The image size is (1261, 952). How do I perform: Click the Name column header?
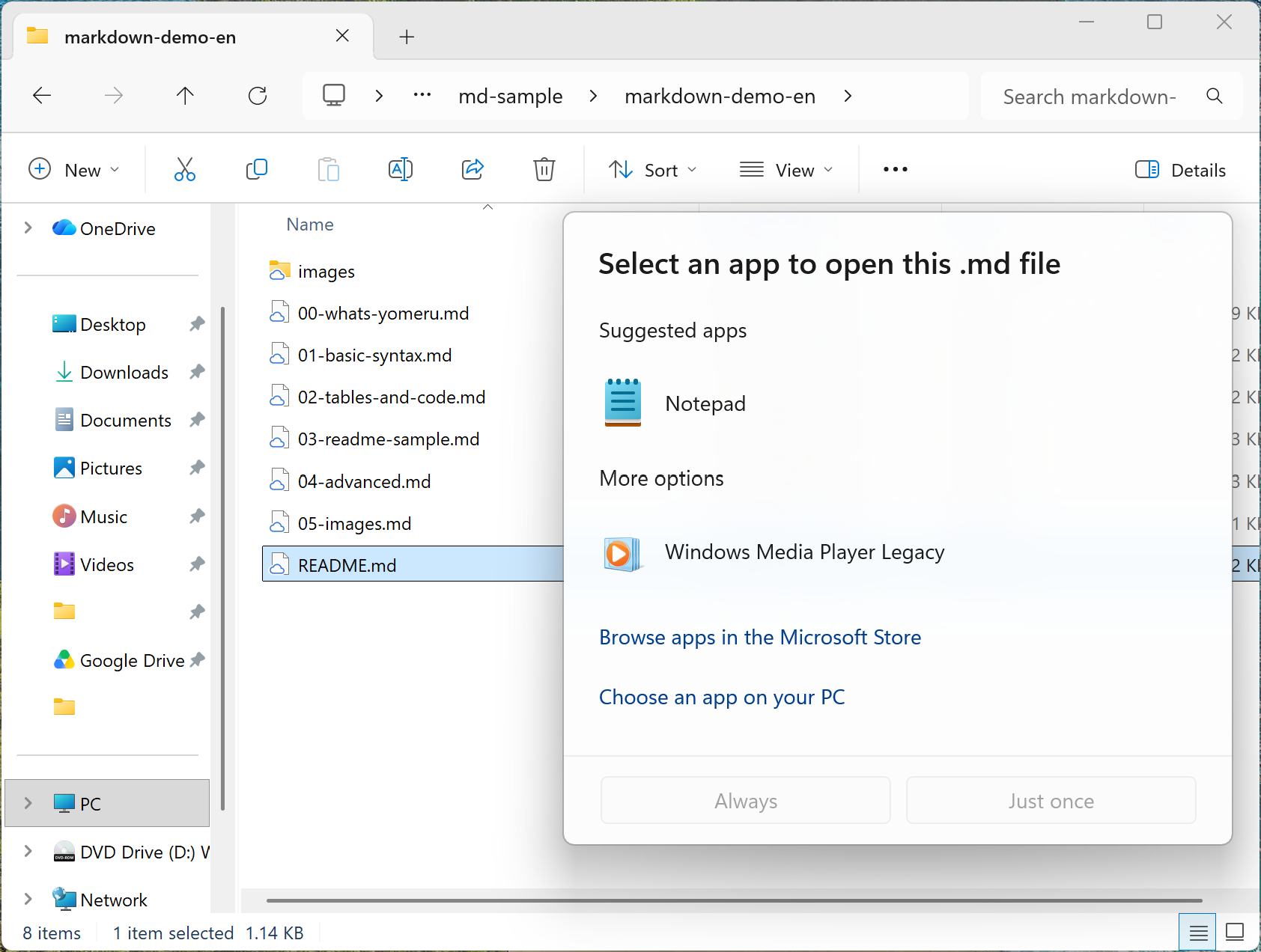click(x=310, y=225)
